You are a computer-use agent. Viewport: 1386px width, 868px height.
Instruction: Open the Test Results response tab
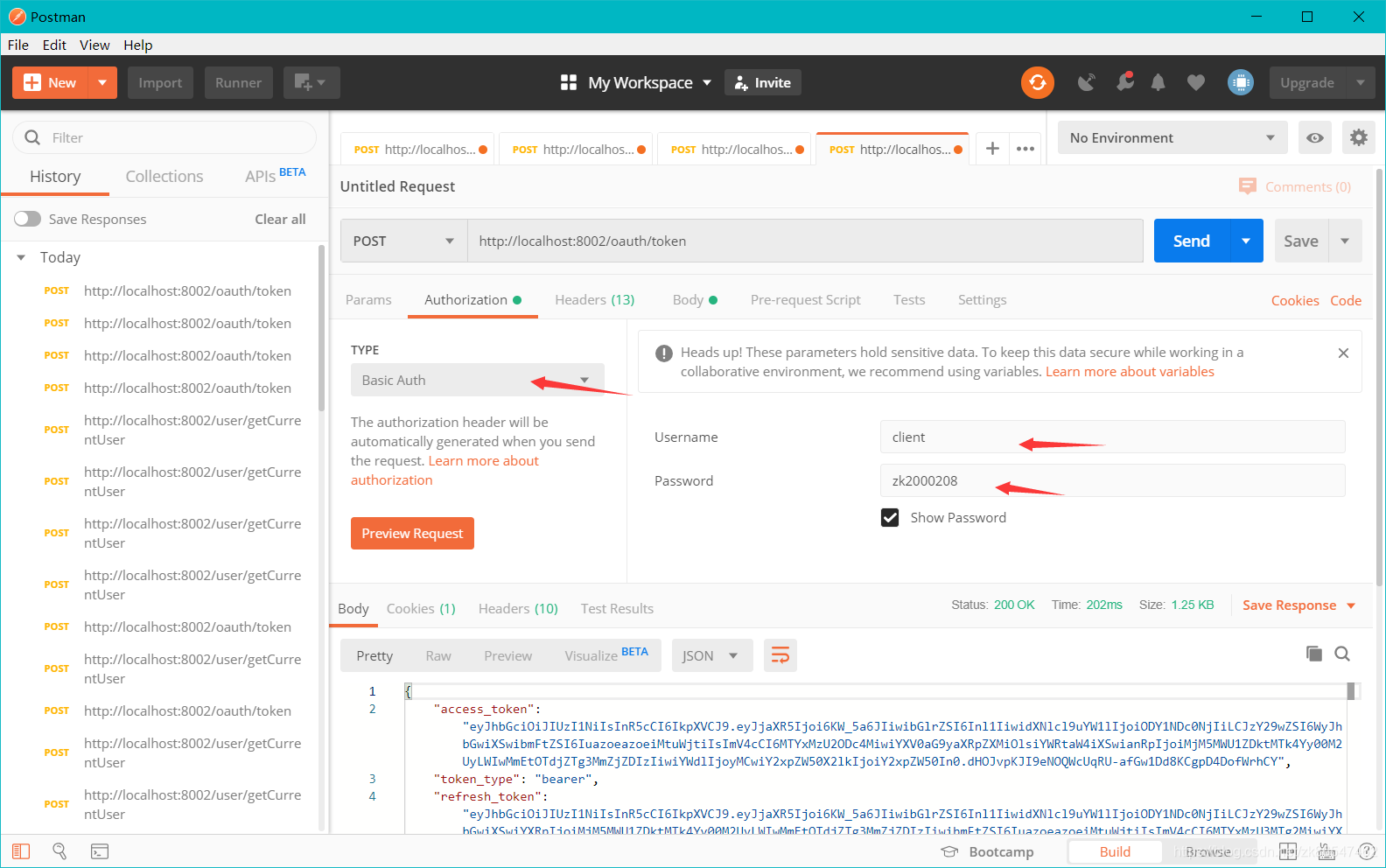(617, 608)
